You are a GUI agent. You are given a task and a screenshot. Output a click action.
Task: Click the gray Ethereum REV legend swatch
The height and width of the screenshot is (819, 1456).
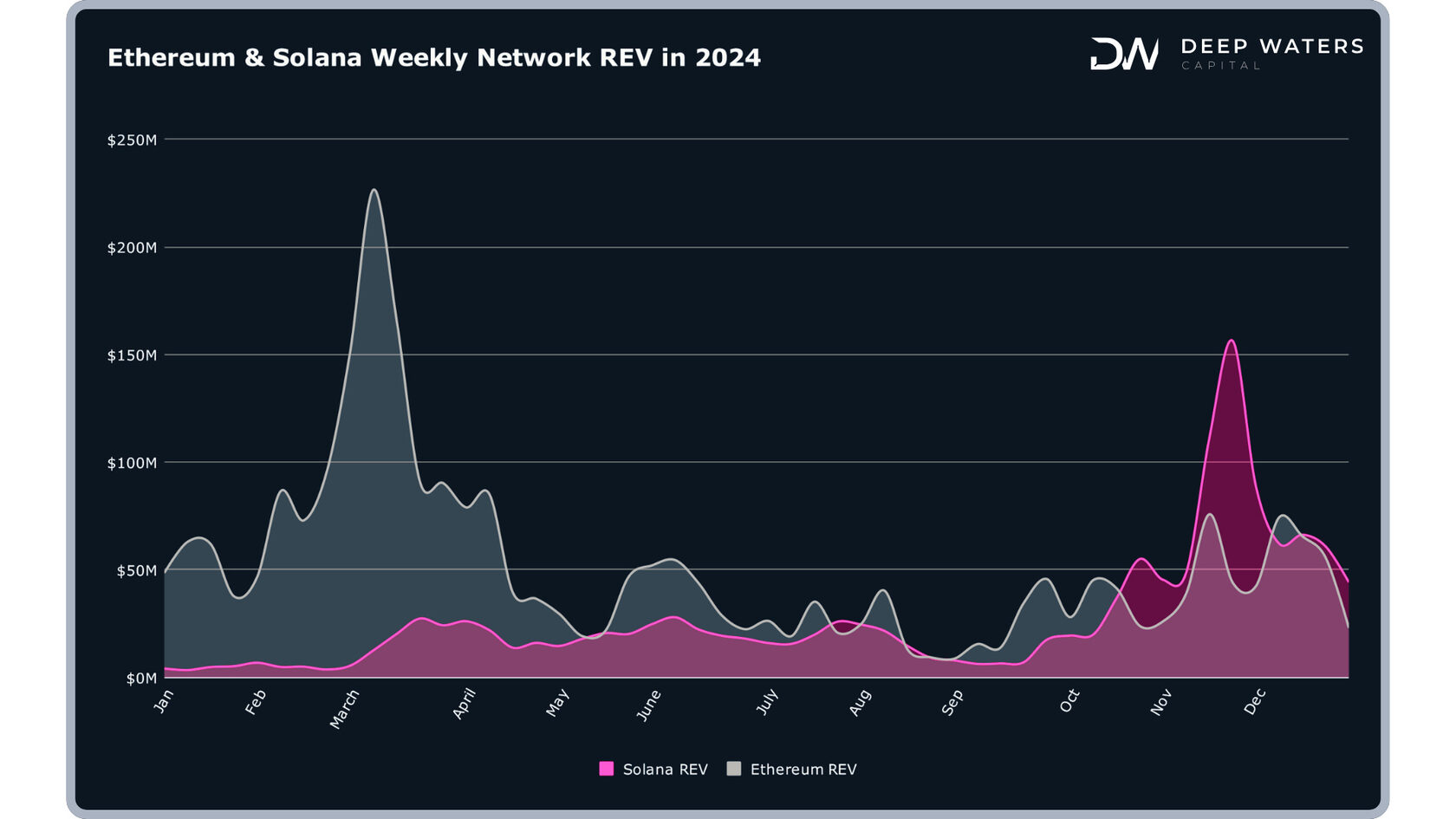pos(734,769)
